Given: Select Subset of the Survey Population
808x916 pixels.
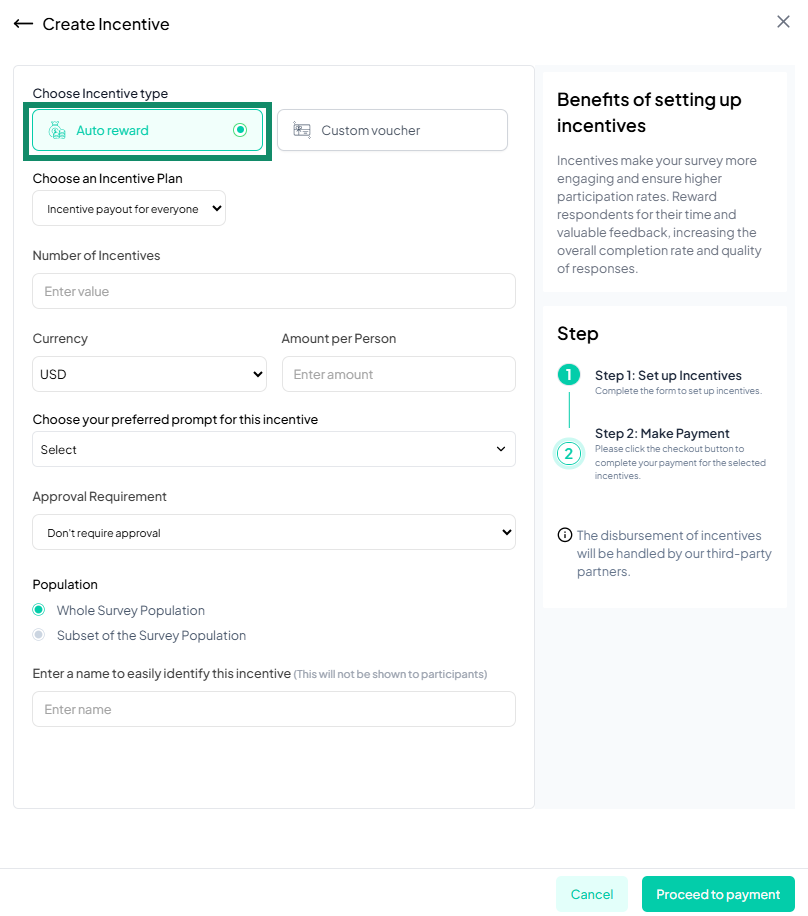Looking at the screenshot, I should (38, 635).
